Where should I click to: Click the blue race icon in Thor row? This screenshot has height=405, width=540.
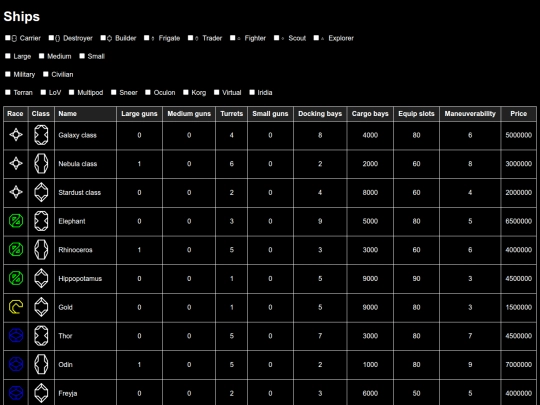point(16,336)
